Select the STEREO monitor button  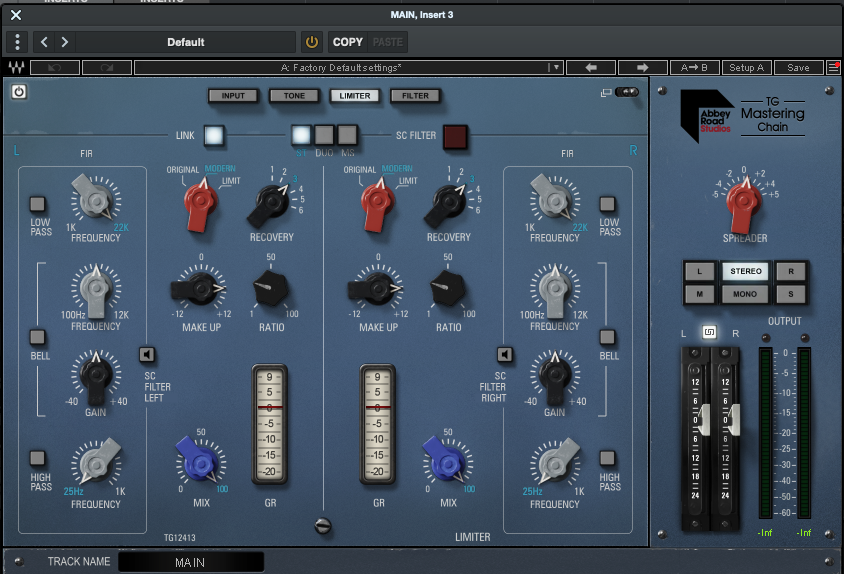(x=745, y=271)
